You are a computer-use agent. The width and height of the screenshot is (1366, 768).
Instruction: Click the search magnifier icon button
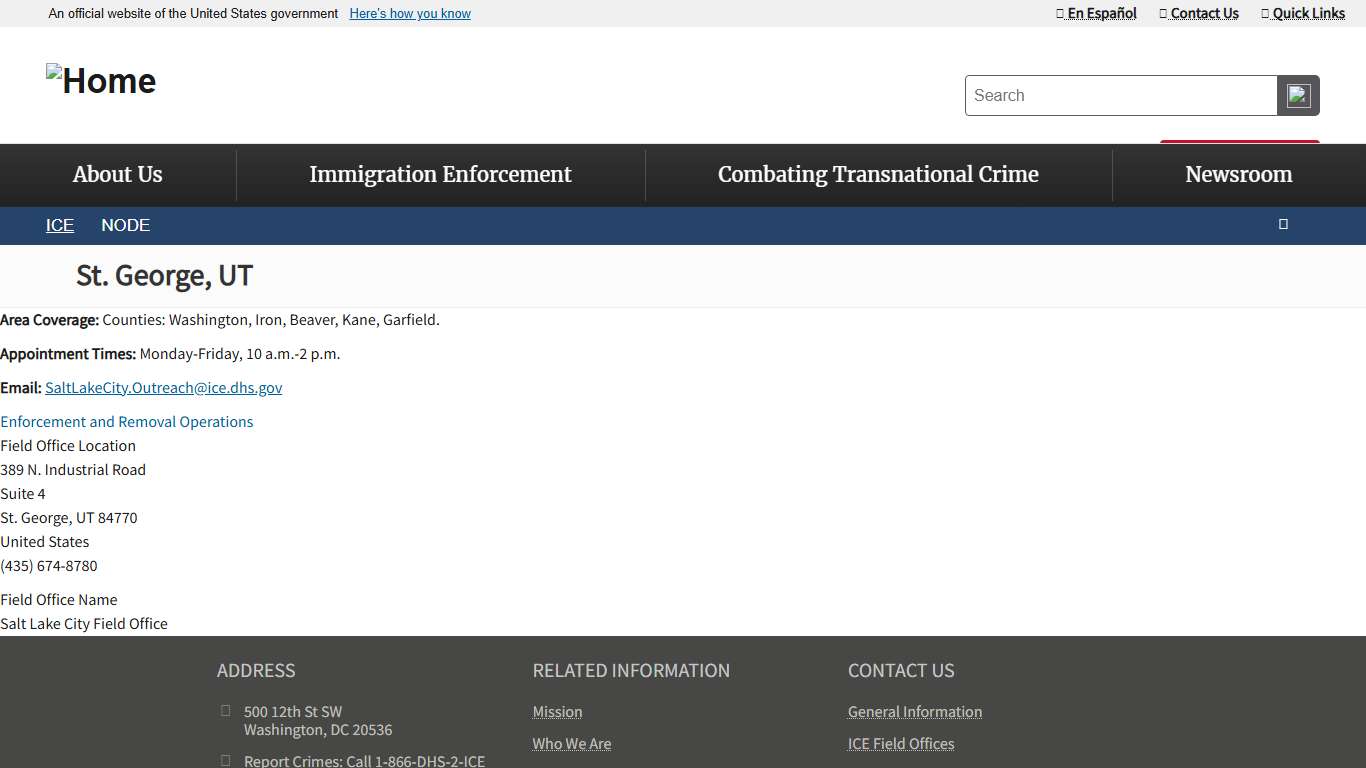click(1298, 96)
